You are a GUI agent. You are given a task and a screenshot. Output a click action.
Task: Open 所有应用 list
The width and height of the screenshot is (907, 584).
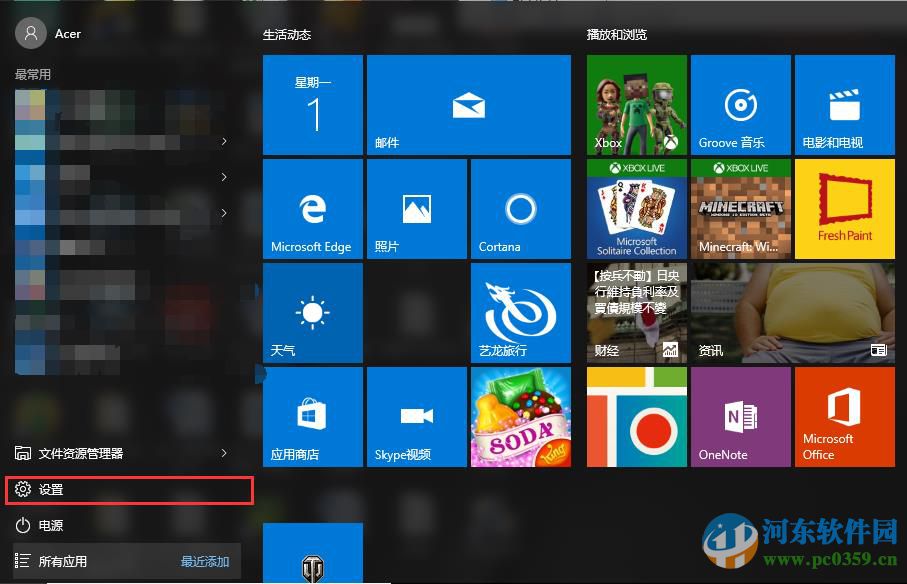(65, 561)
